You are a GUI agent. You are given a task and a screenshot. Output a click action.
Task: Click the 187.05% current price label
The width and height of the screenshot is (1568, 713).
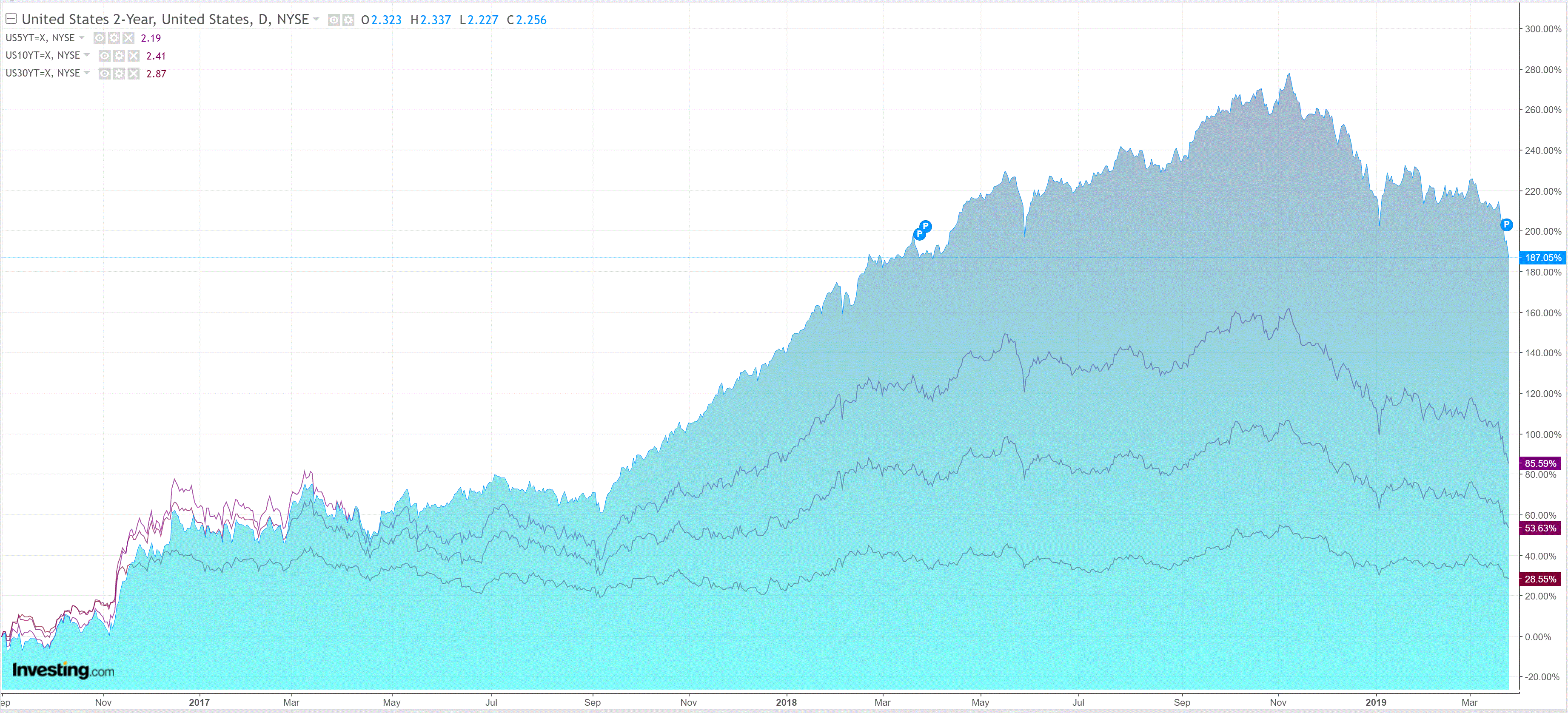1542,257
